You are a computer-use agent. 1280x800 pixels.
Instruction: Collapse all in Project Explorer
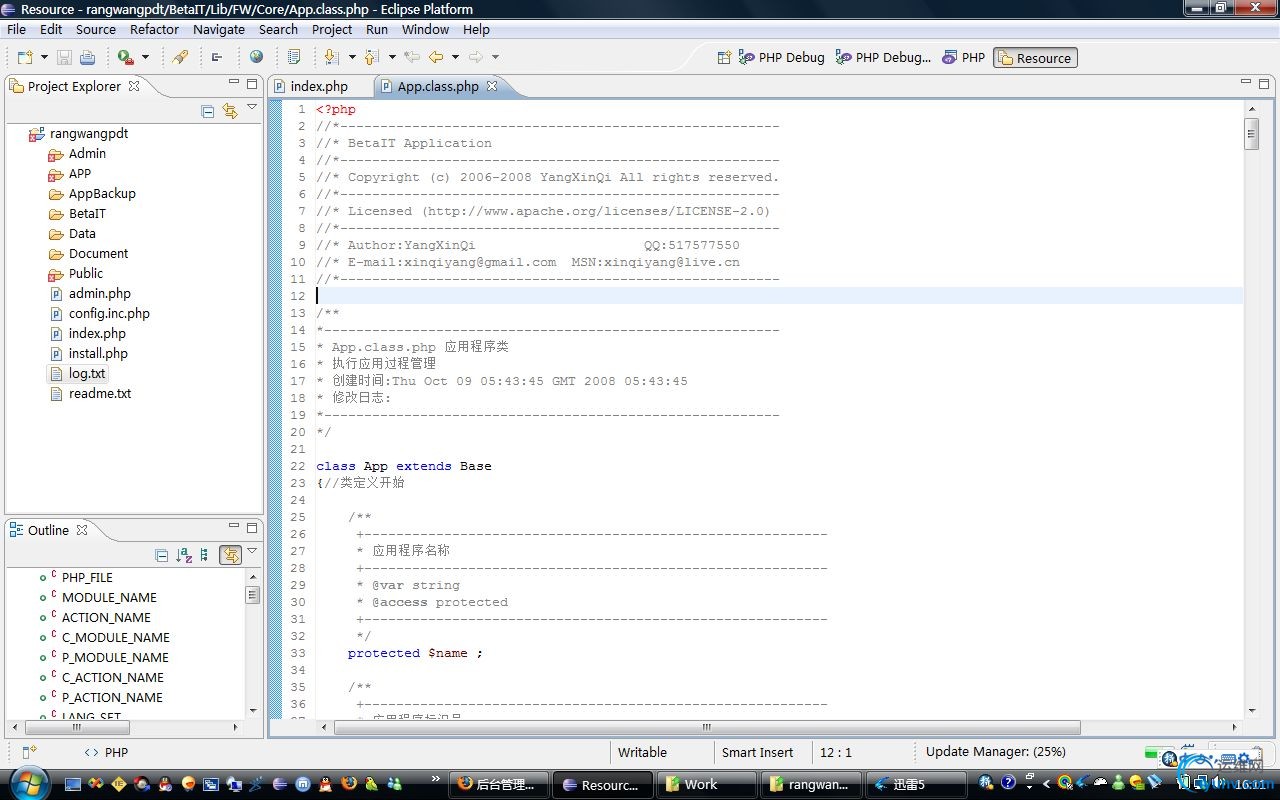point(208,111)
